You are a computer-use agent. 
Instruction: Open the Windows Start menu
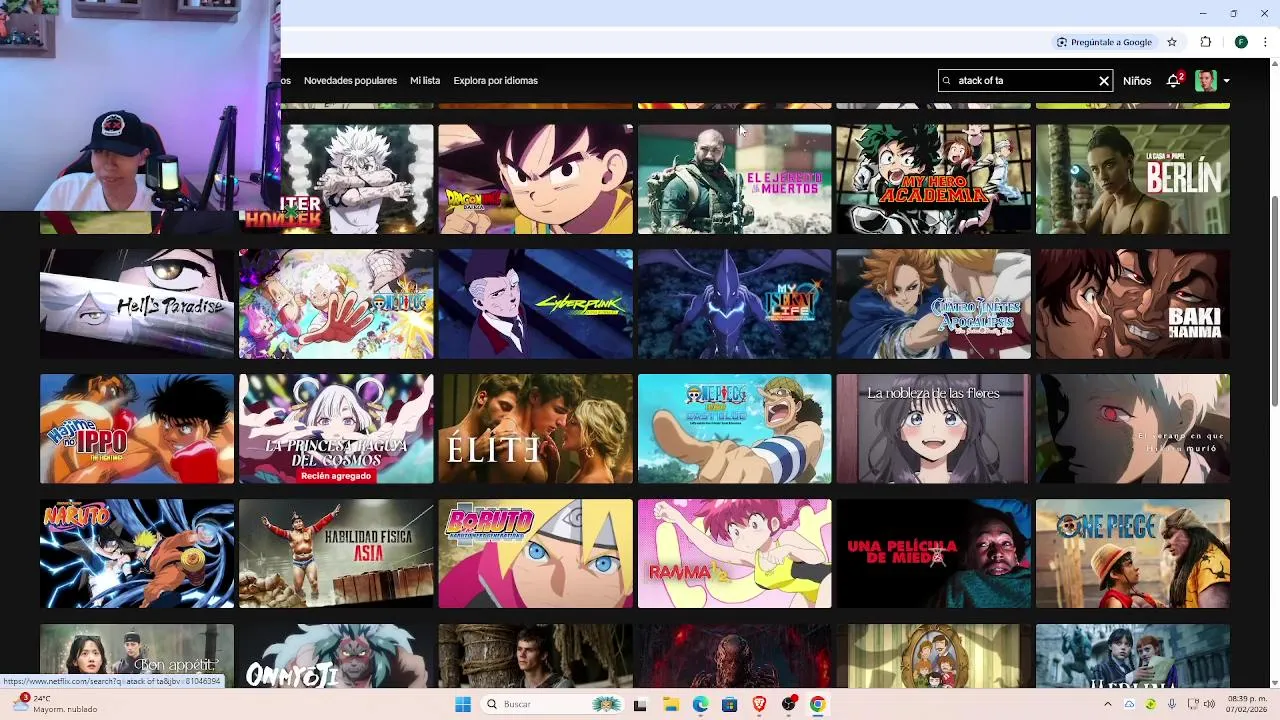point(462,704)
